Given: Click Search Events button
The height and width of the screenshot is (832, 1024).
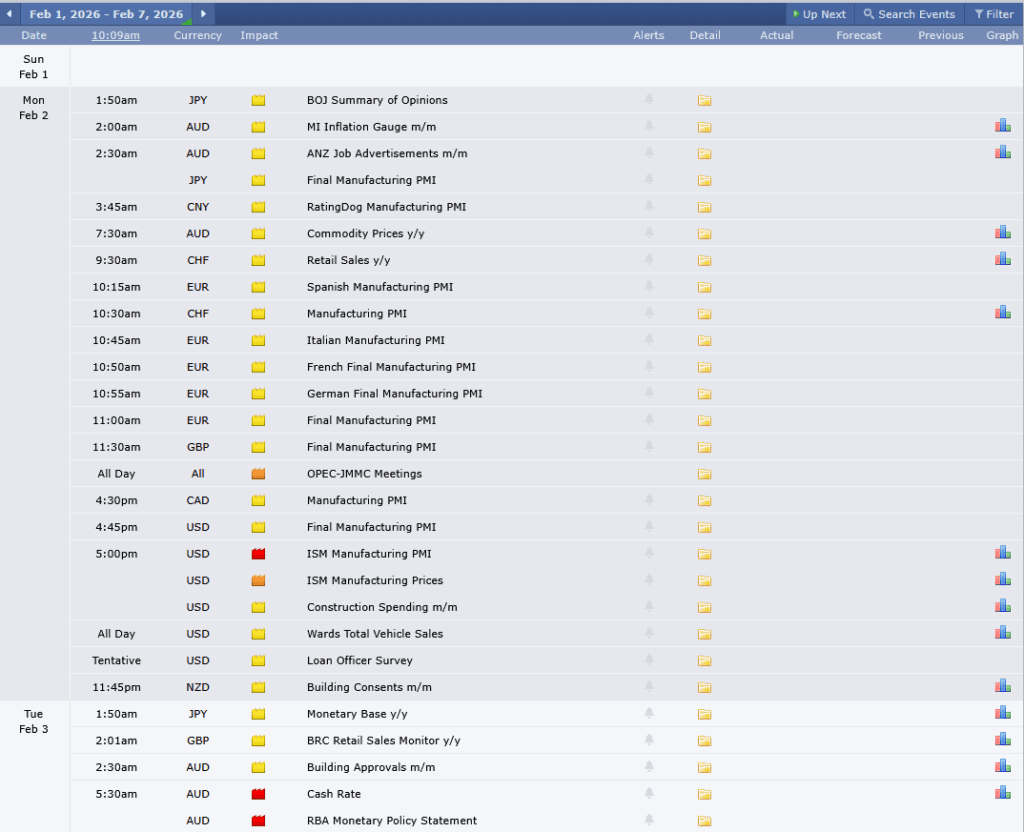Looking at the screenshot, I should [909, 14].
